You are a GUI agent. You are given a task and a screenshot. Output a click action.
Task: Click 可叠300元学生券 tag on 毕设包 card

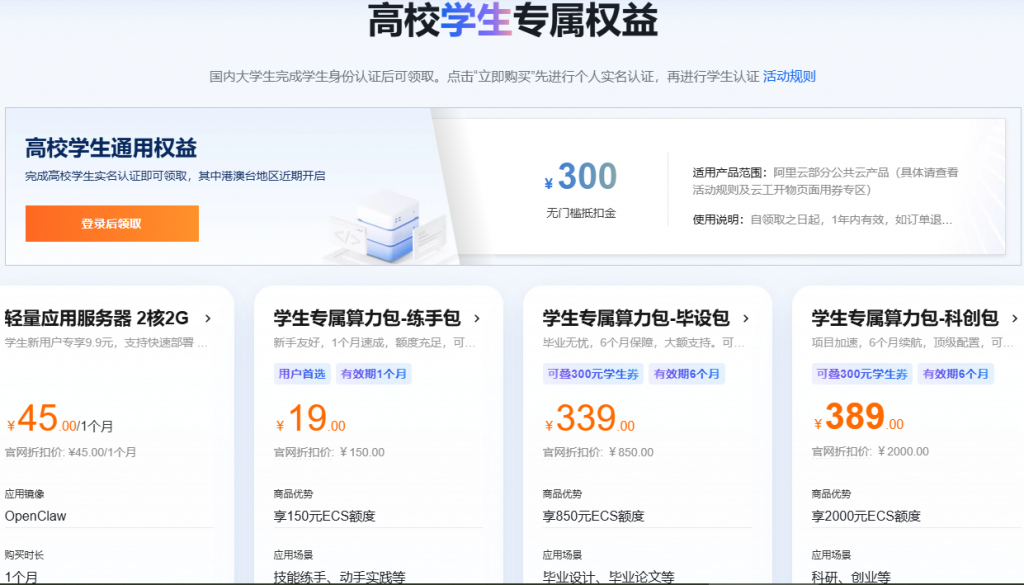click(592, 374)
